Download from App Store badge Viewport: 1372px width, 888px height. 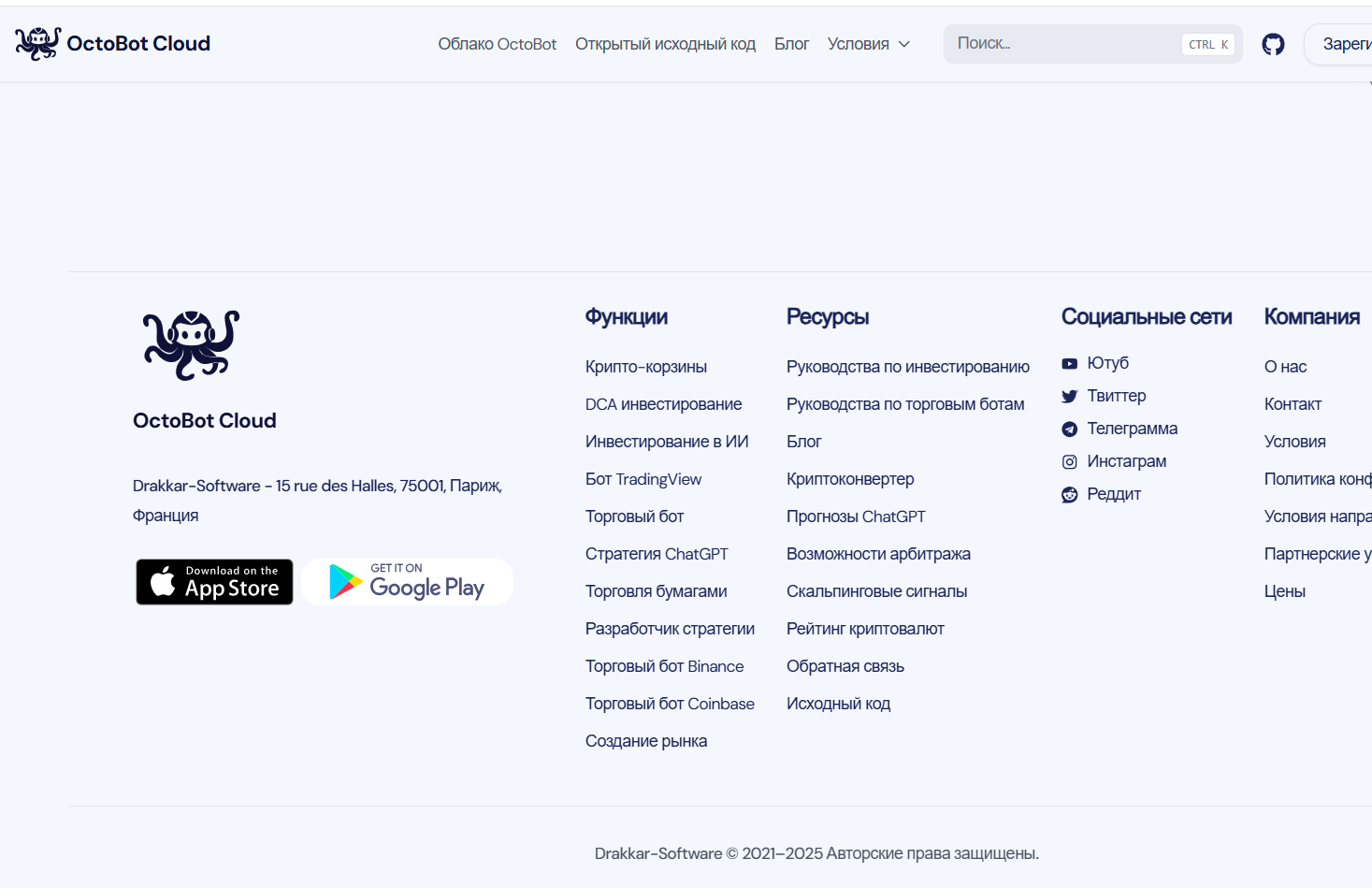(x=214, y=582)
